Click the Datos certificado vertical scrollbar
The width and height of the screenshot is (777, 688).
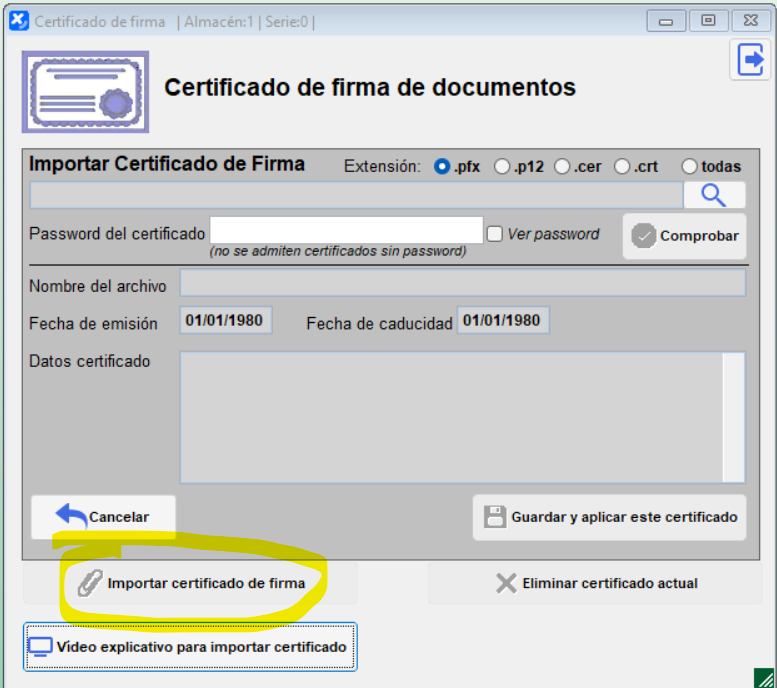pos(734,417)
